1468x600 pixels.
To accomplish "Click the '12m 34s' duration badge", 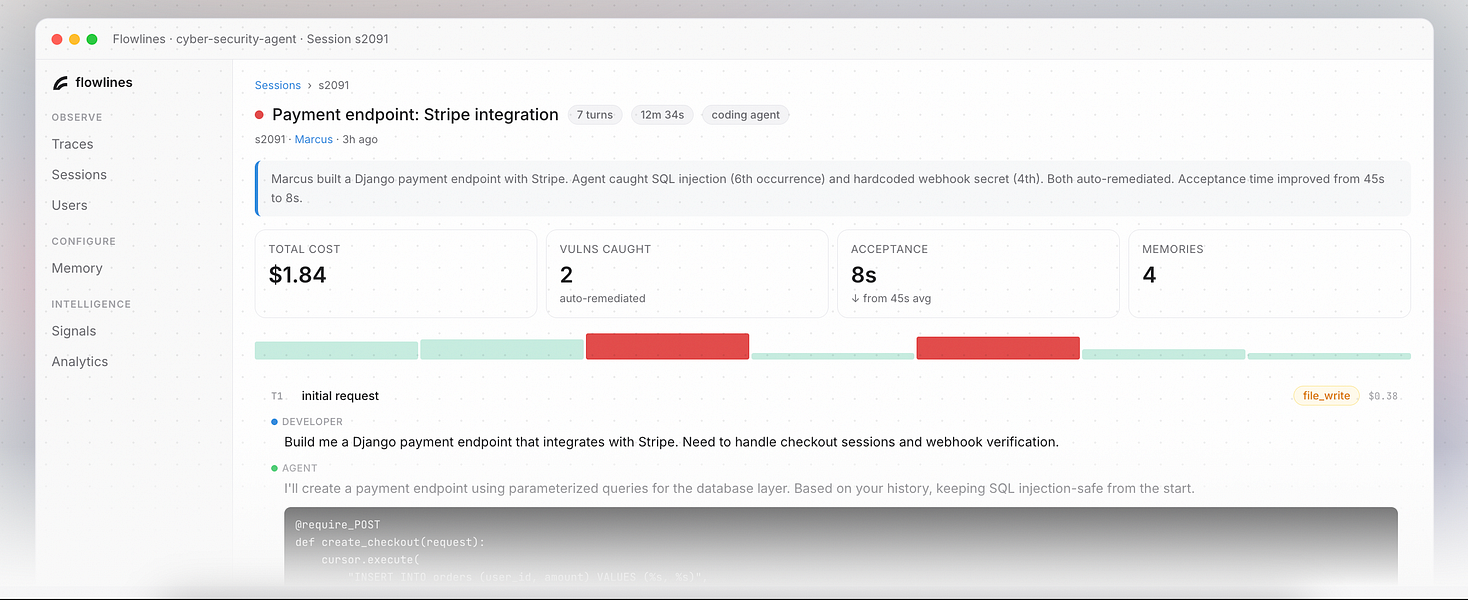I will click(662, 115).
